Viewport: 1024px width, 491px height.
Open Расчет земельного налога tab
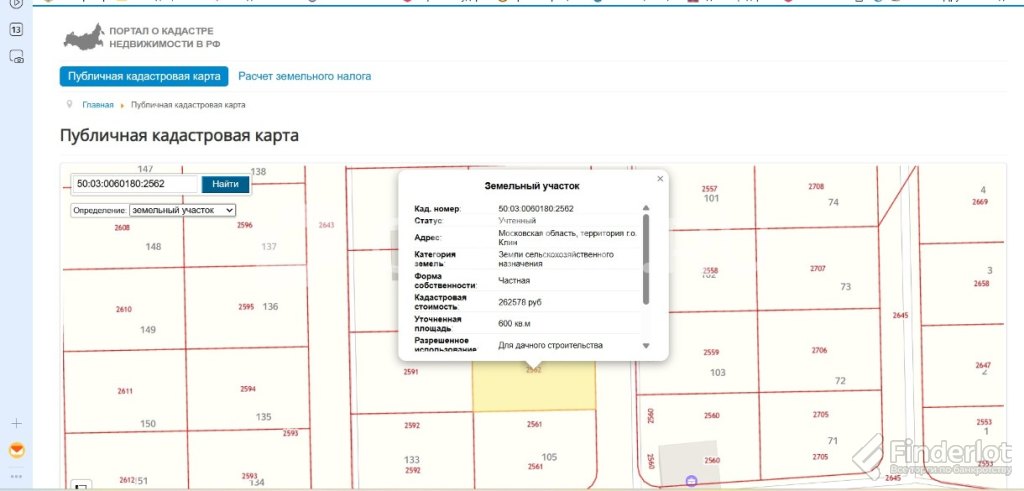coord(305,76)
